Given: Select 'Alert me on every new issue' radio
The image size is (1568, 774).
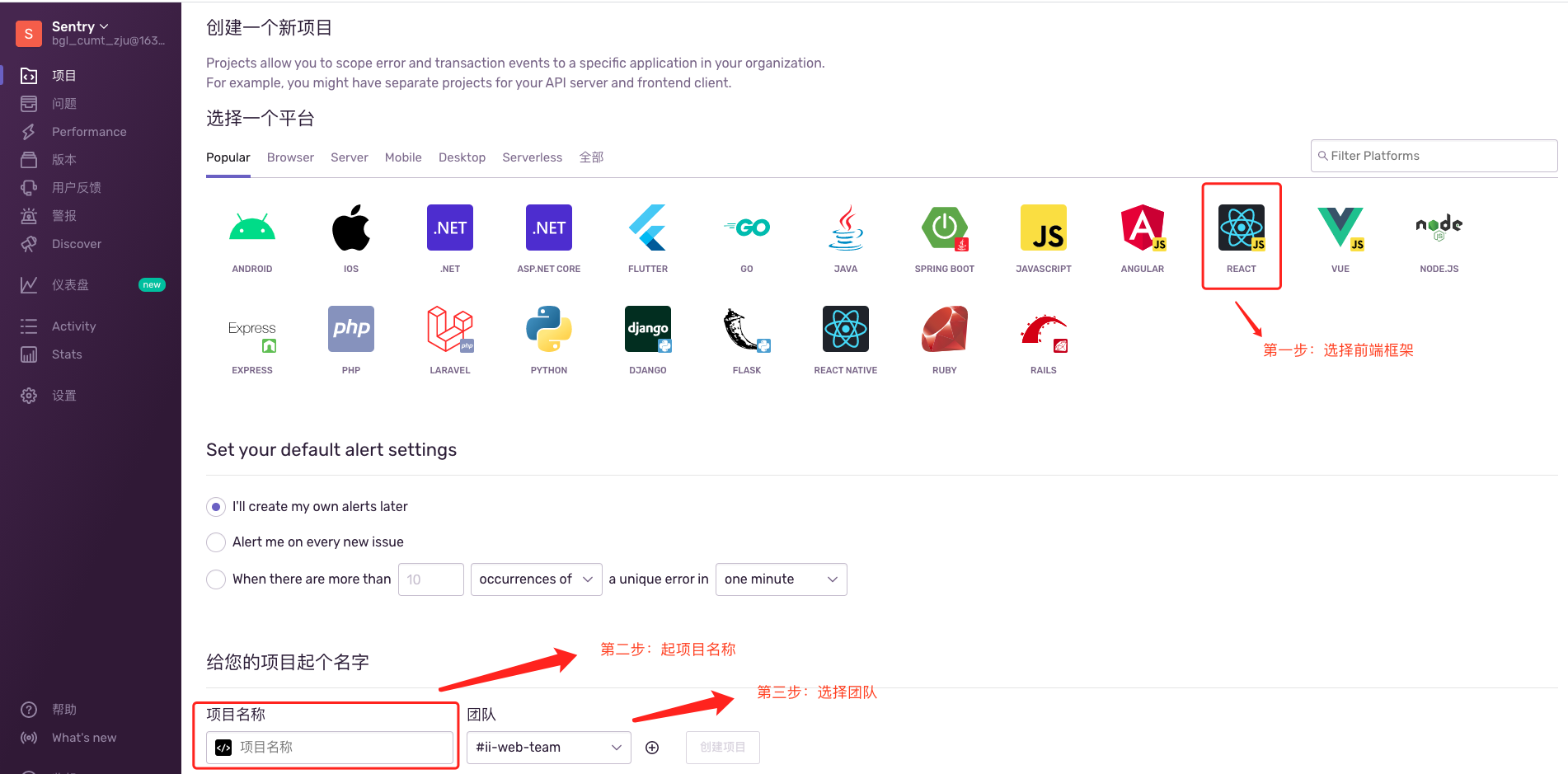Looking at the screenshot, I should (216, 542).
